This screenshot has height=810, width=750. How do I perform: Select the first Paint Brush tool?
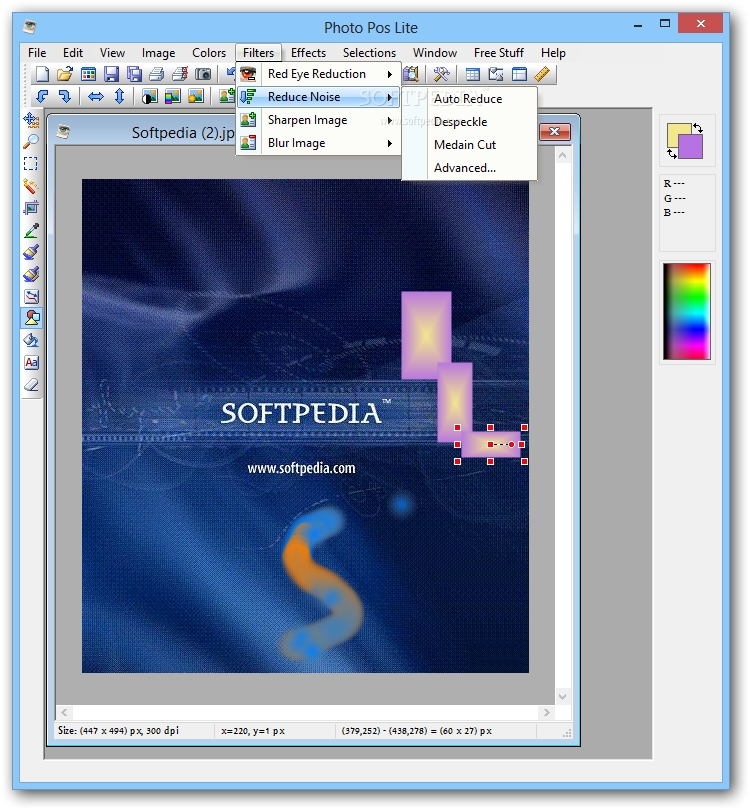[x=32, y=252]
